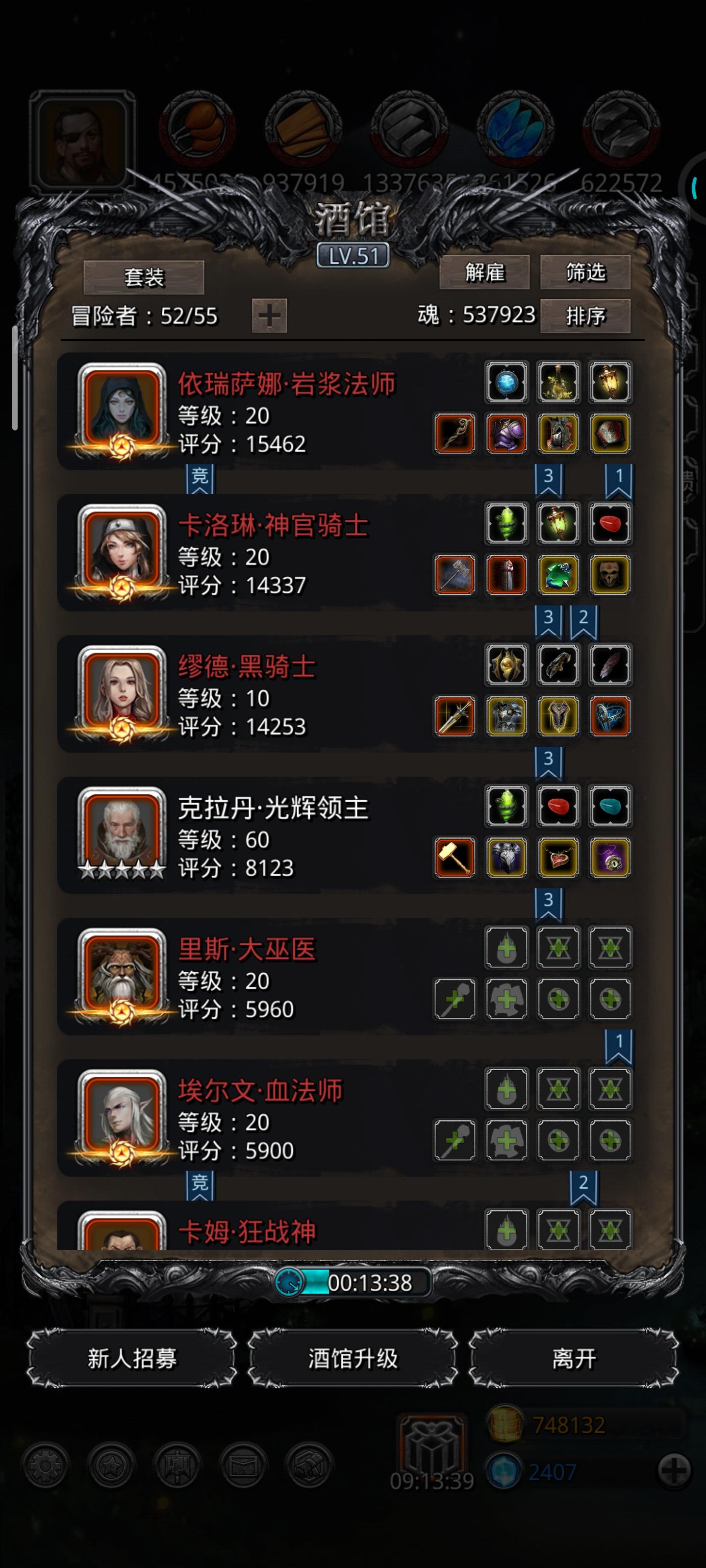Click 离开 to leave the tavern
This screenshot has height=1568, width=706.
click(573, 1358)
